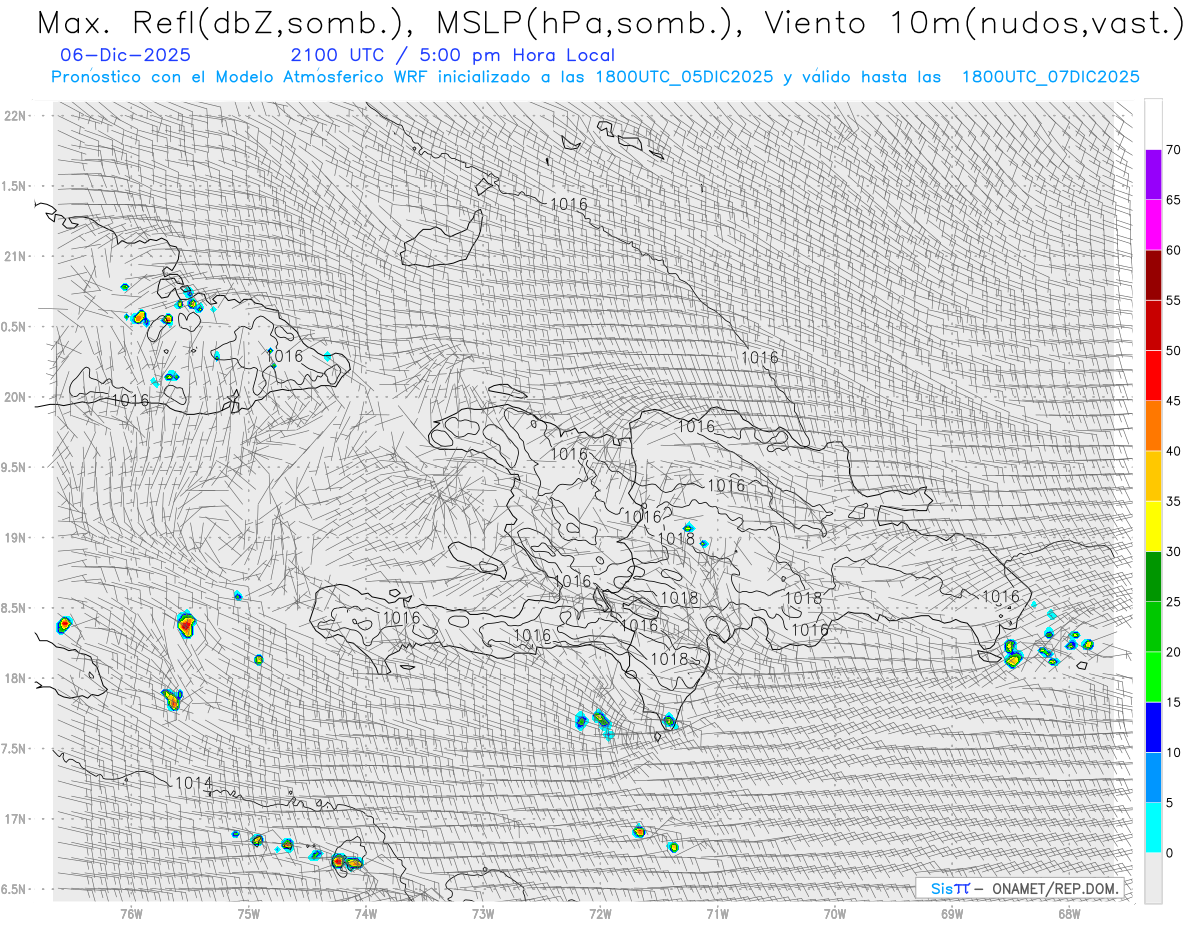
Task: Click the date text '06-Dic-2025'
Action: (x=125, y=56)
